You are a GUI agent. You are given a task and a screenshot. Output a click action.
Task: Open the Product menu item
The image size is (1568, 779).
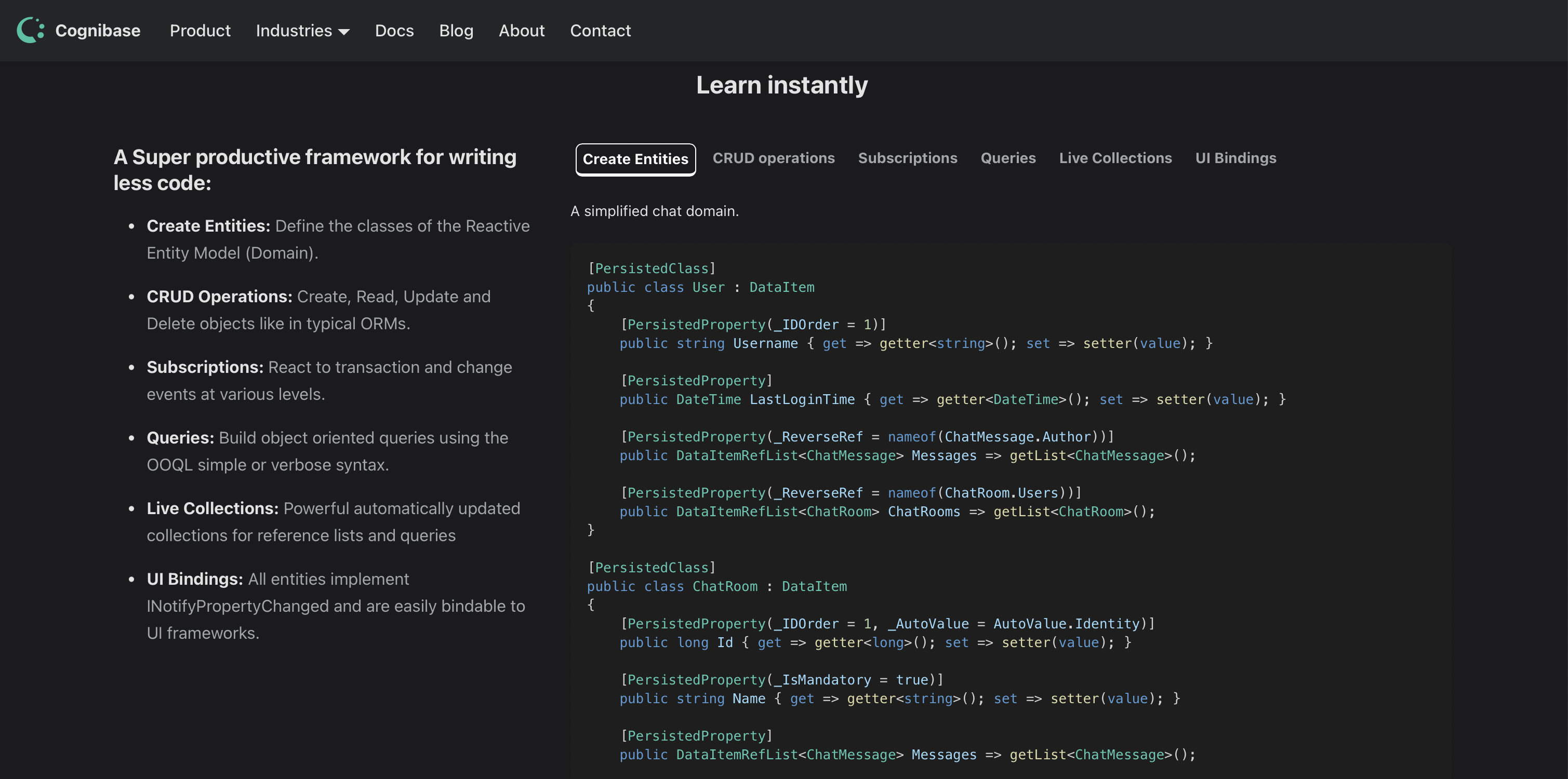click(200, 31)
